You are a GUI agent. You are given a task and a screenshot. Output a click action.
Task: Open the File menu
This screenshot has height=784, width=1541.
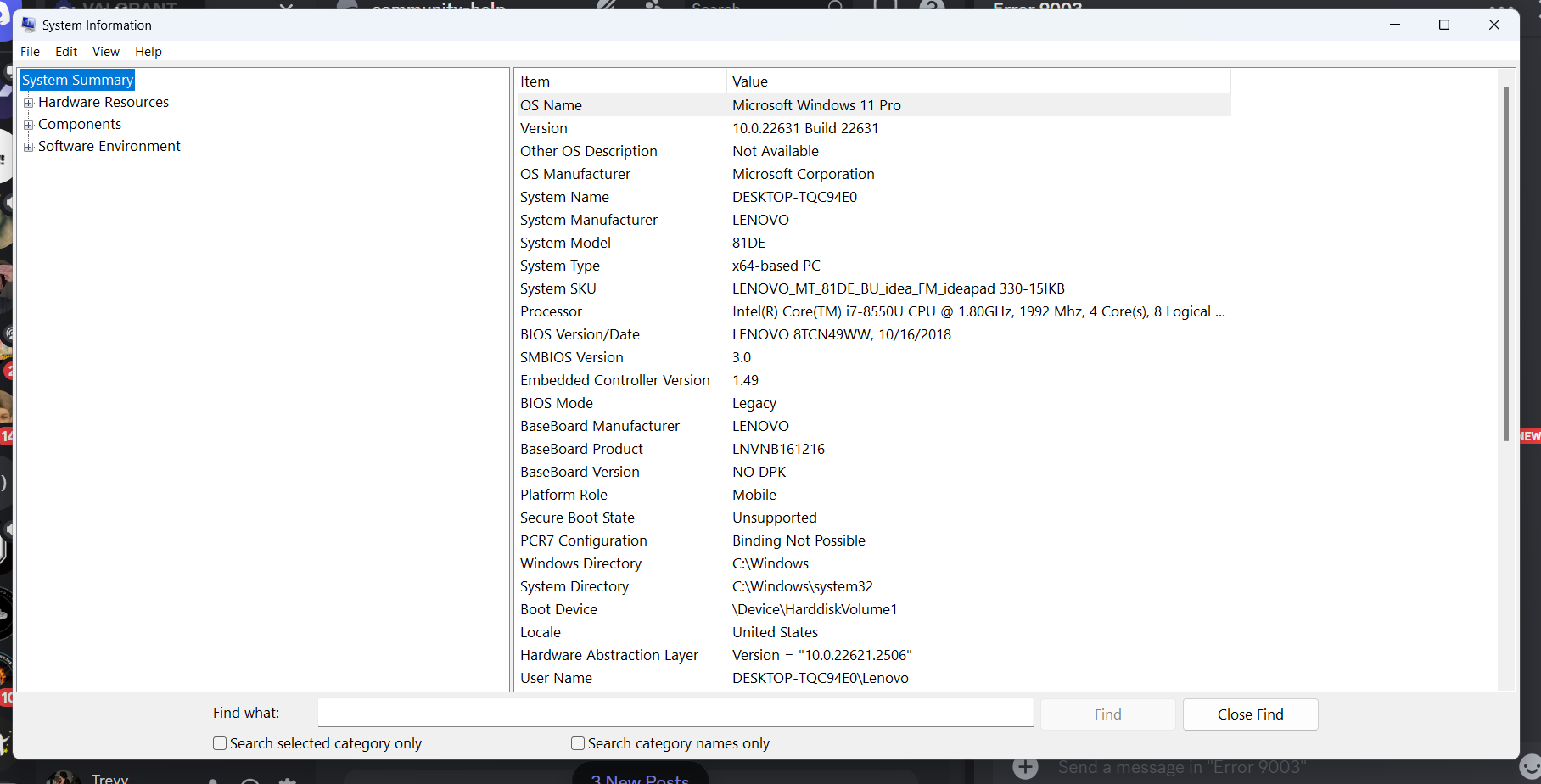click(x=31, y=52)
